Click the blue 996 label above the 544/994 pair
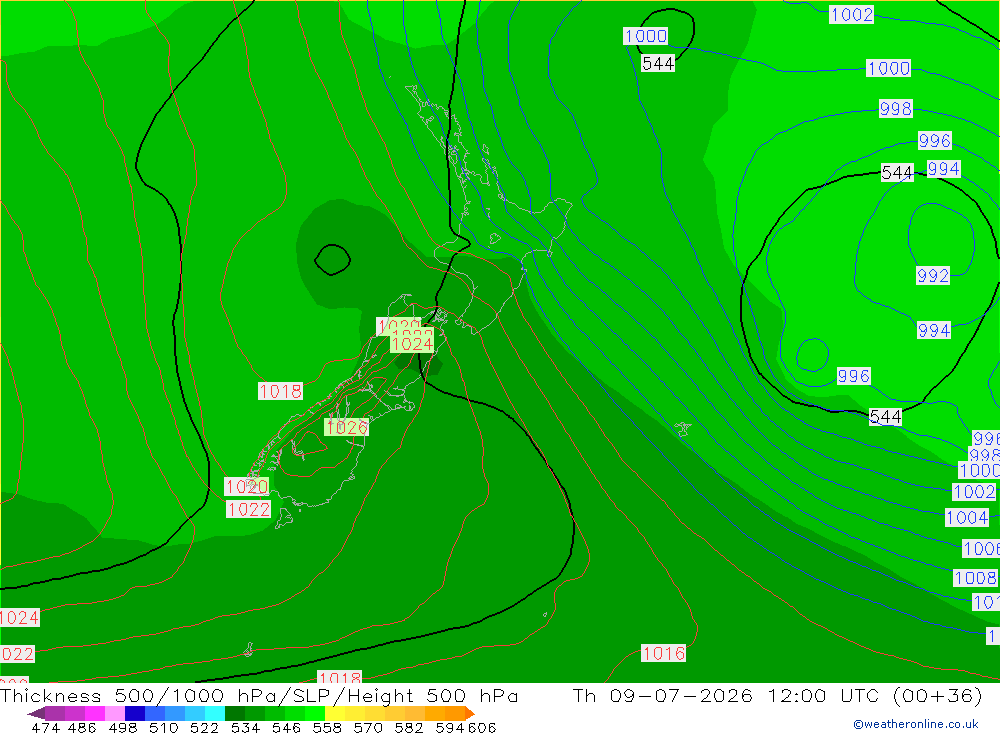The height and width of the screenshot is (733, 1000). 935,140
